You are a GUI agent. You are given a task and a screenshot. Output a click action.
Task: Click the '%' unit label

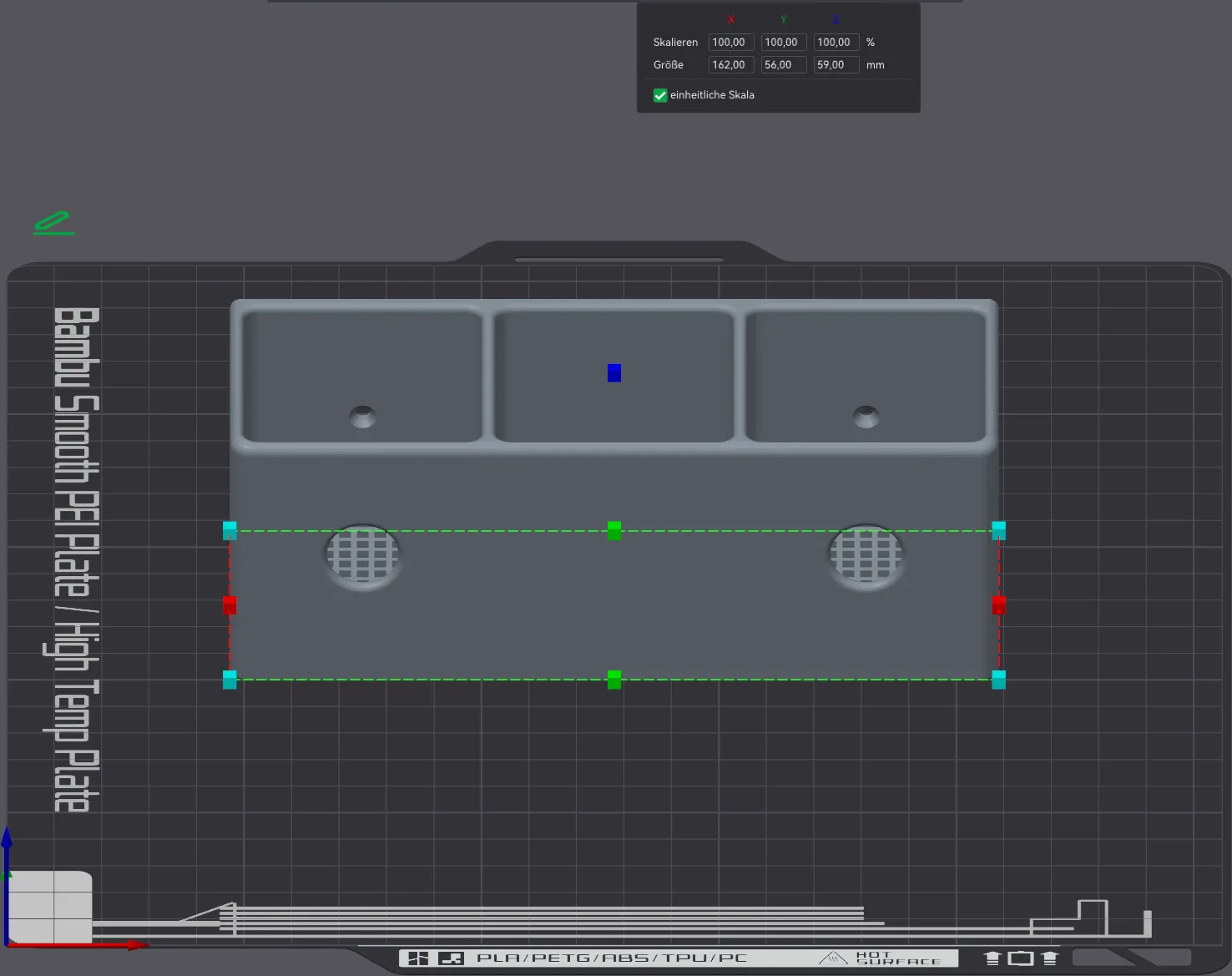click(871, 42)
